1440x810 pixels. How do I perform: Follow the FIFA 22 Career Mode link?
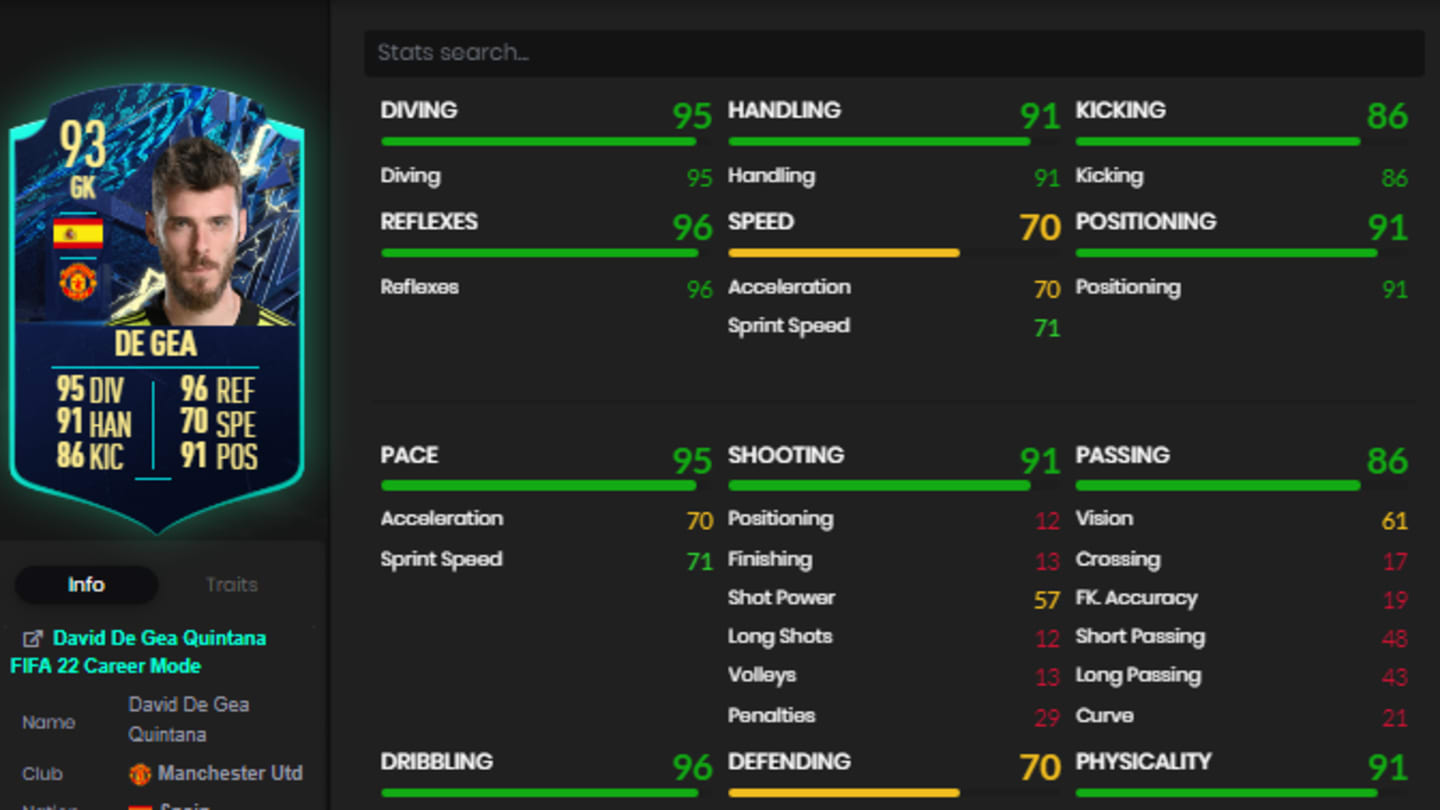105,666
